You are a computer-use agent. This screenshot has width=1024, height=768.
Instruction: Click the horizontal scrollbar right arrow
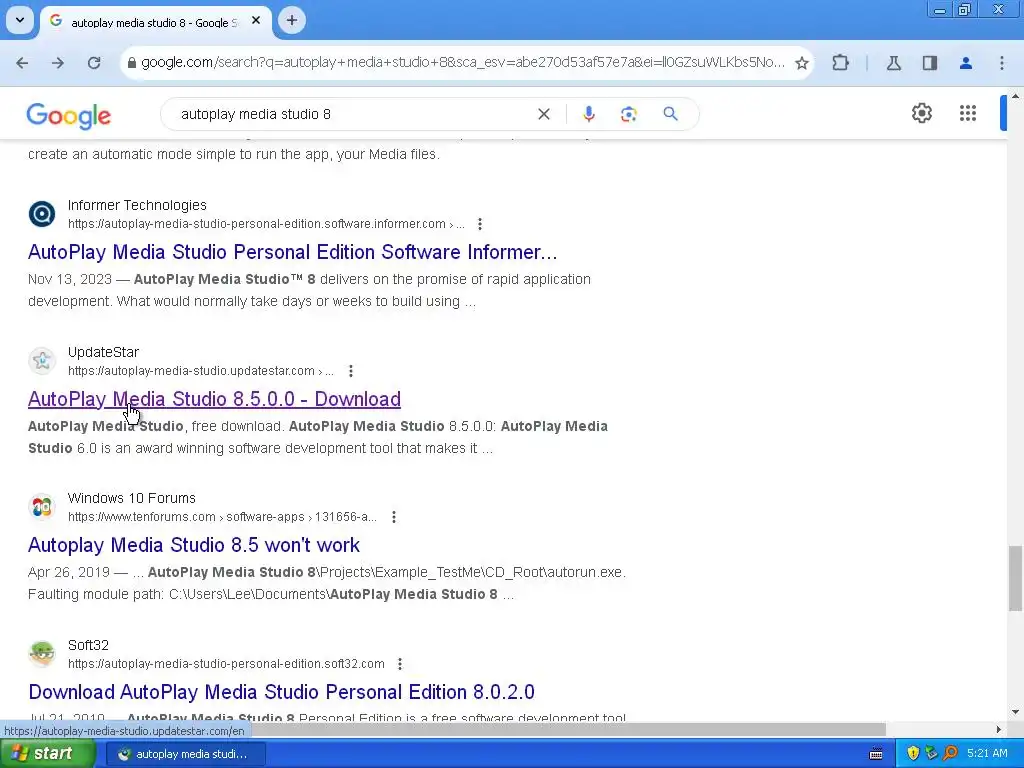999,729
